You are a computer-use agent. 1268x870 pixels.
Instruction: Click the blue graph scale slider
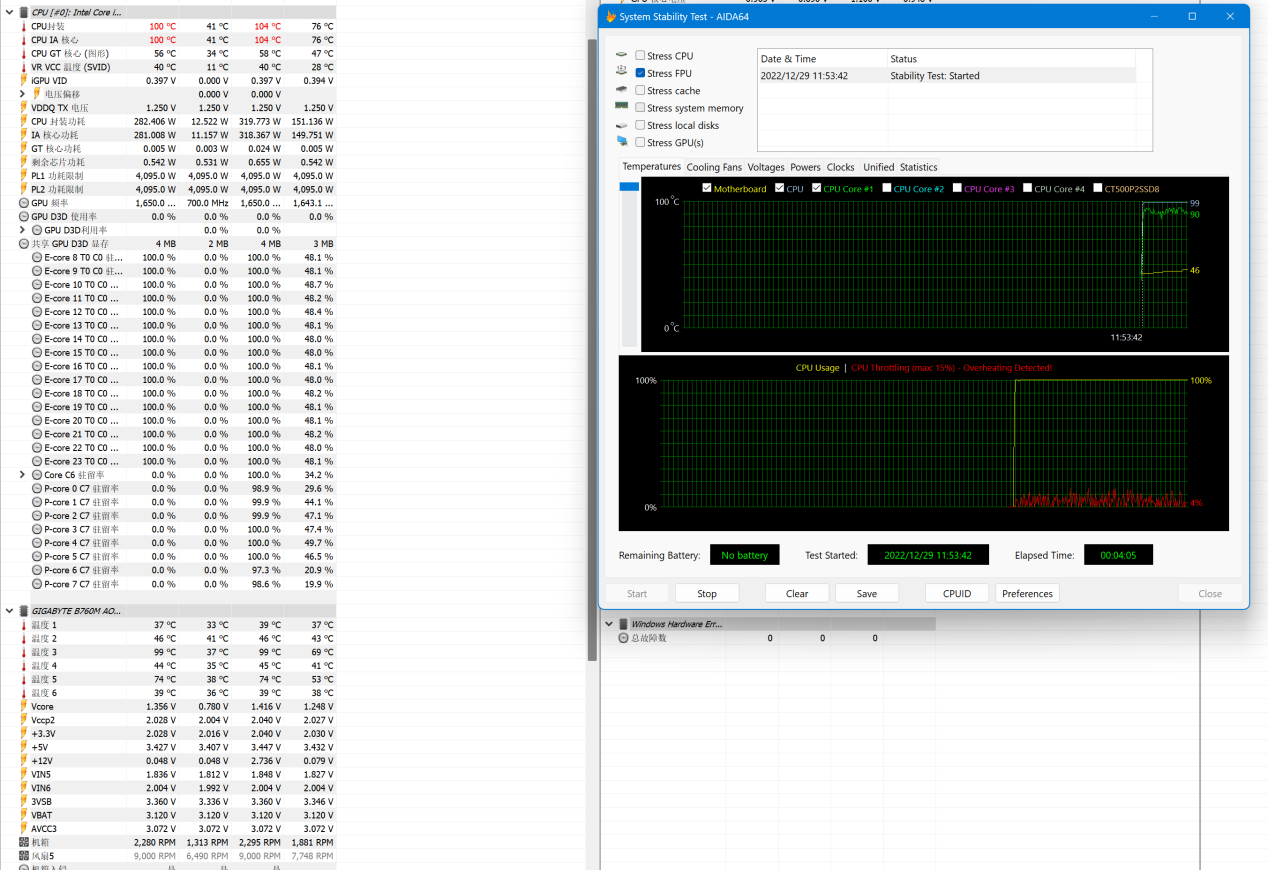click(x=629, y=187)
